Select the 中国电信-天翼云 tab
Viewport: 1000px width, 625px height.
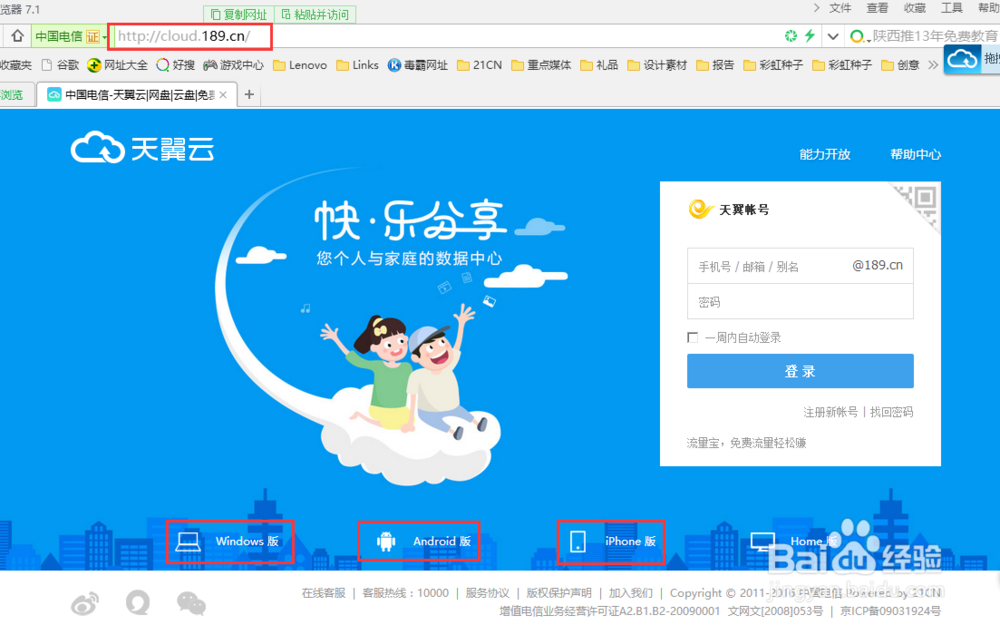[137, 95]
